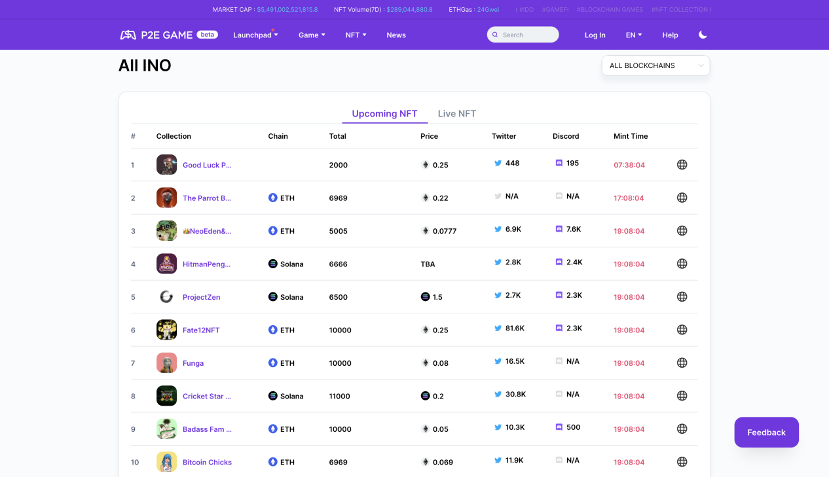Open the Funga collection link
Screen dimensions: 830x478
click(193, 363)
